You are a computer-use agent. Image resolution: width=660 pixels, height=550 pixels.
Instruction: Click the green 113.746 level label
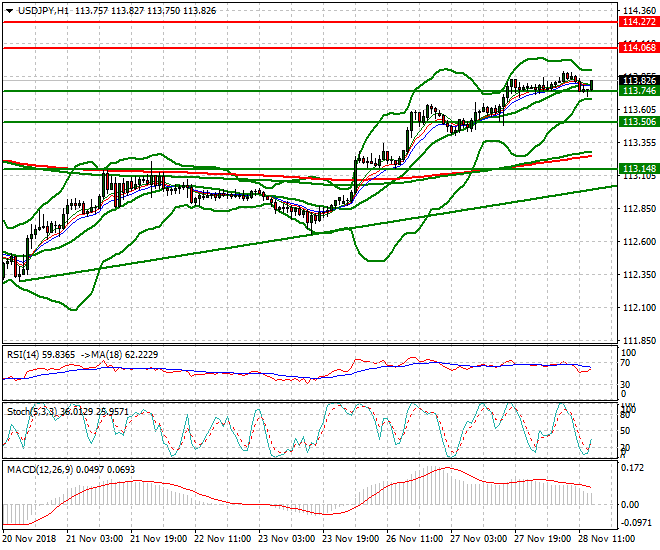(x=639, y=91)
